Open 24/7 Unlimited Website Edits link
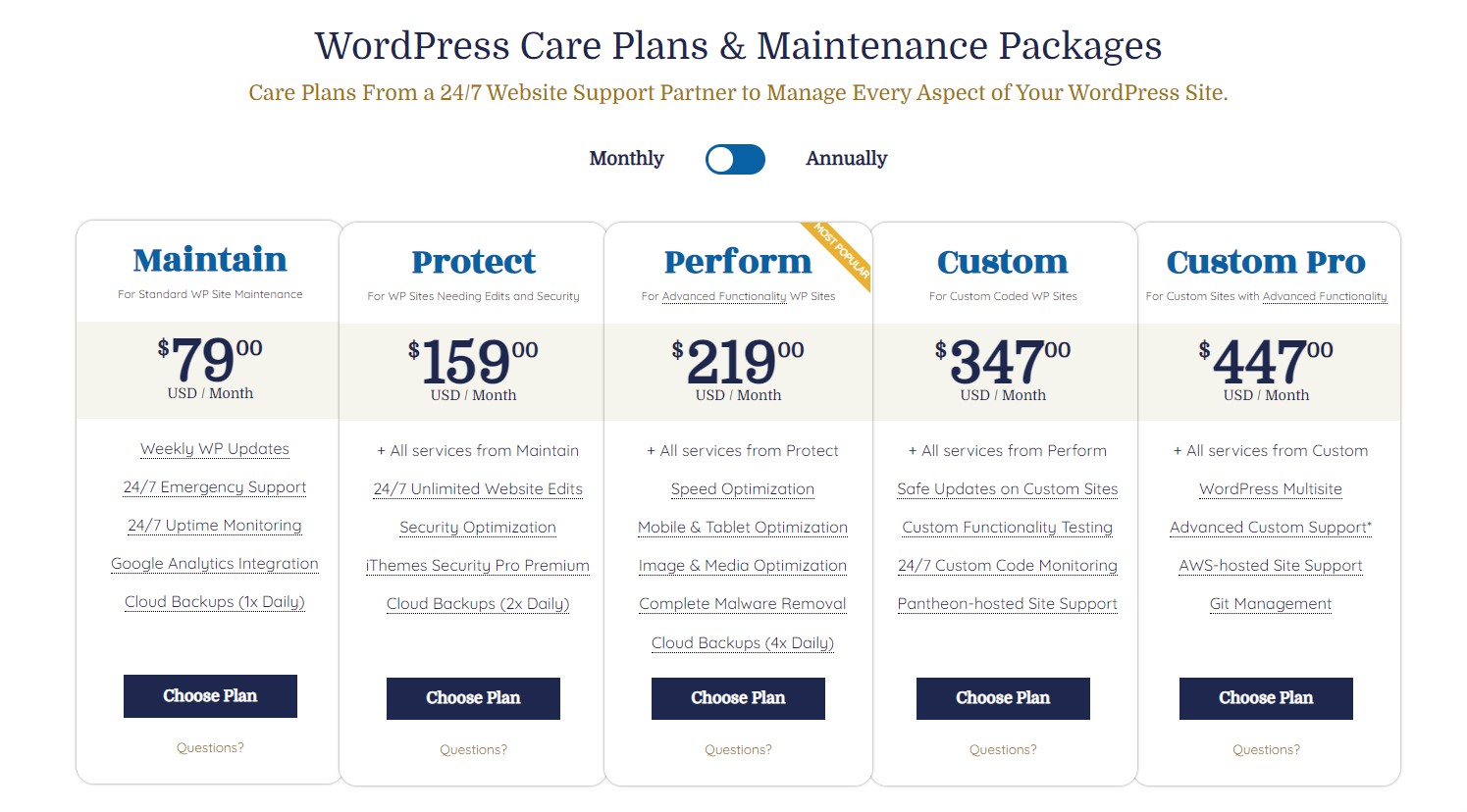Screen dimensions: 1467x812 point(478,489)
